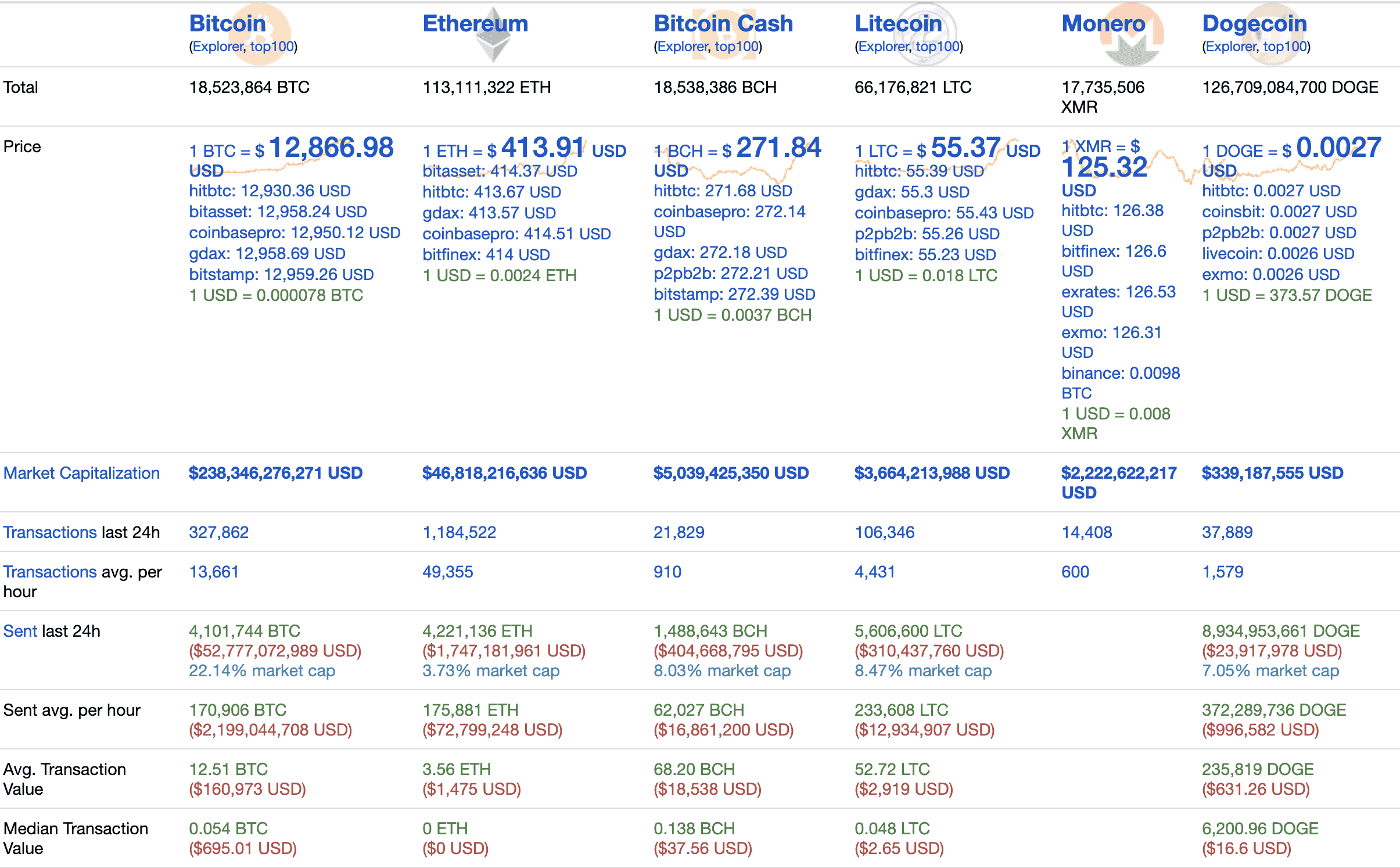Click the Market Capitalization row label
The height and width of the screenshot is (868, 1400).
coord(81,473)
